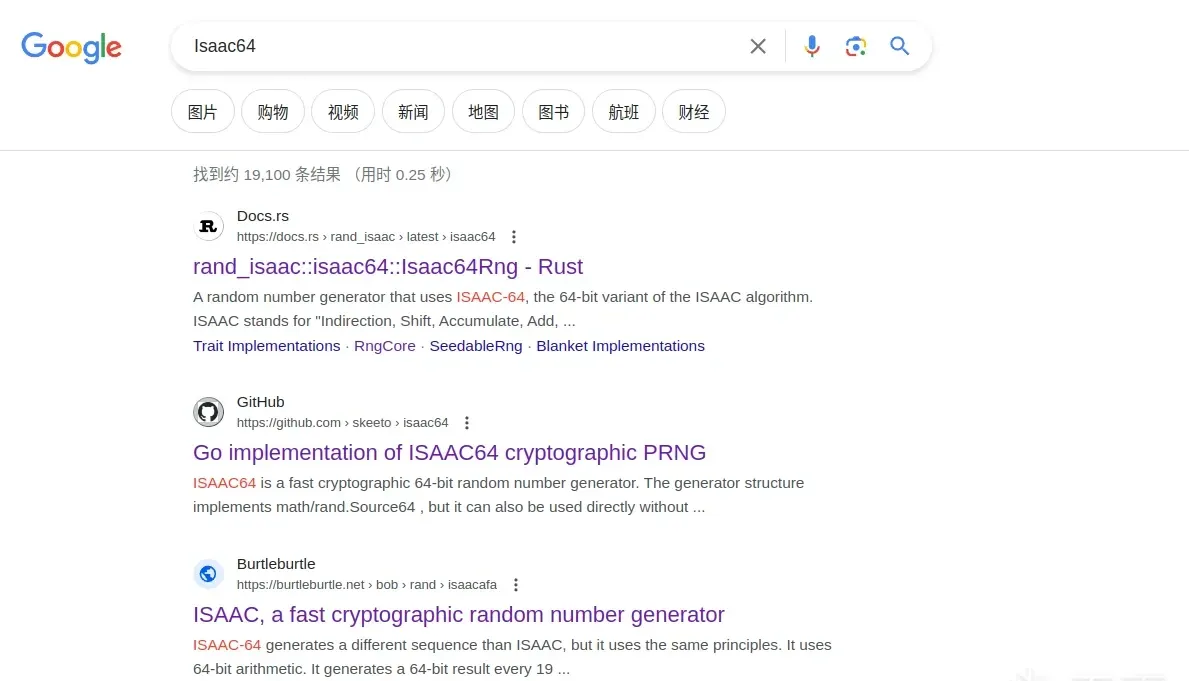Open more options for the GitHub result

(466, 422)
